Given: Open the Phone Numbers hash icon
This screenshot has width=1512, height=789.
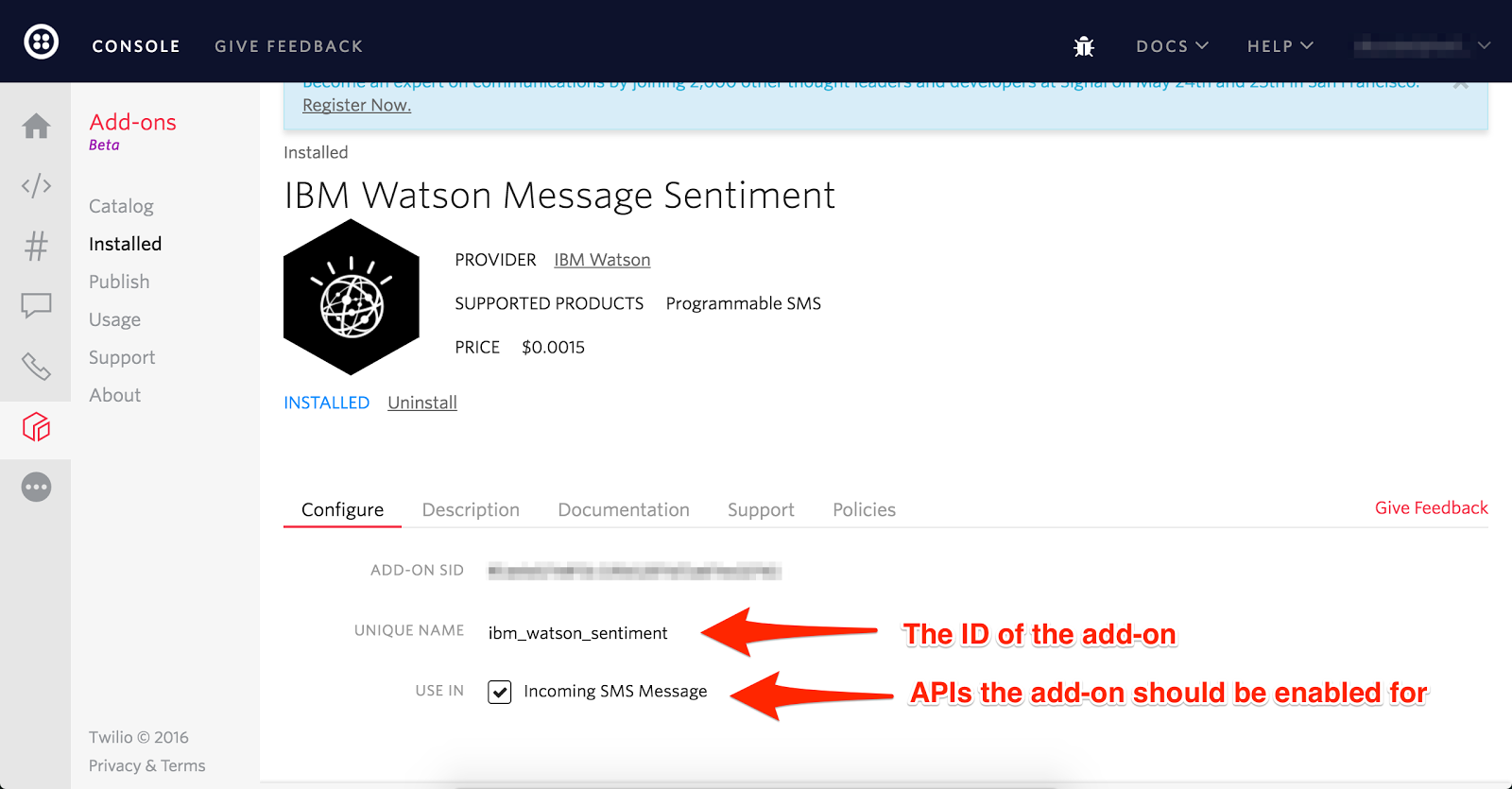Looking at the screenshot, I should tap(36, 246).
